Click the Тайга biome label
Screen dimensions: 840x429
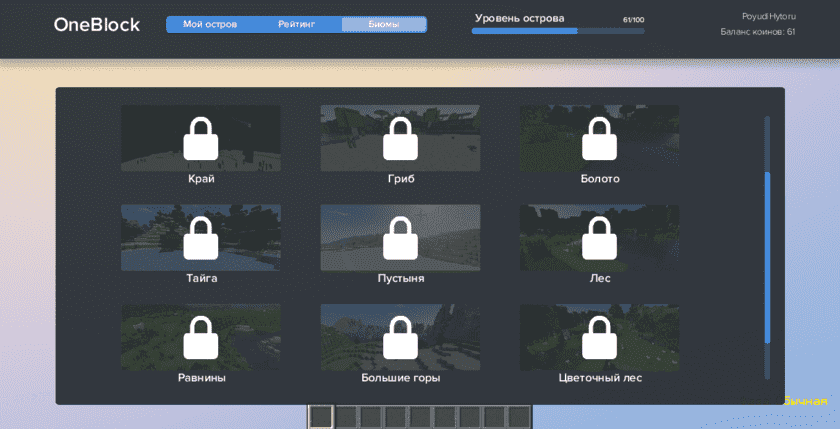click(201, 278)
